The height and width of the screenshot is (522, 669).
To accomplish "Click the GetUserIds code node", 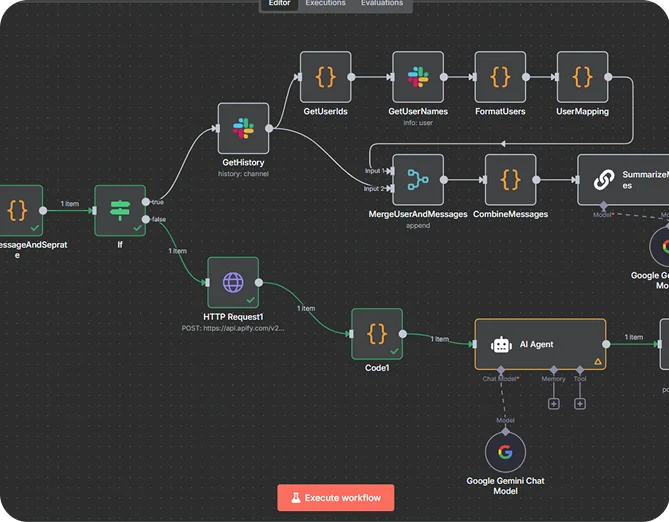I will coord(325,77).
